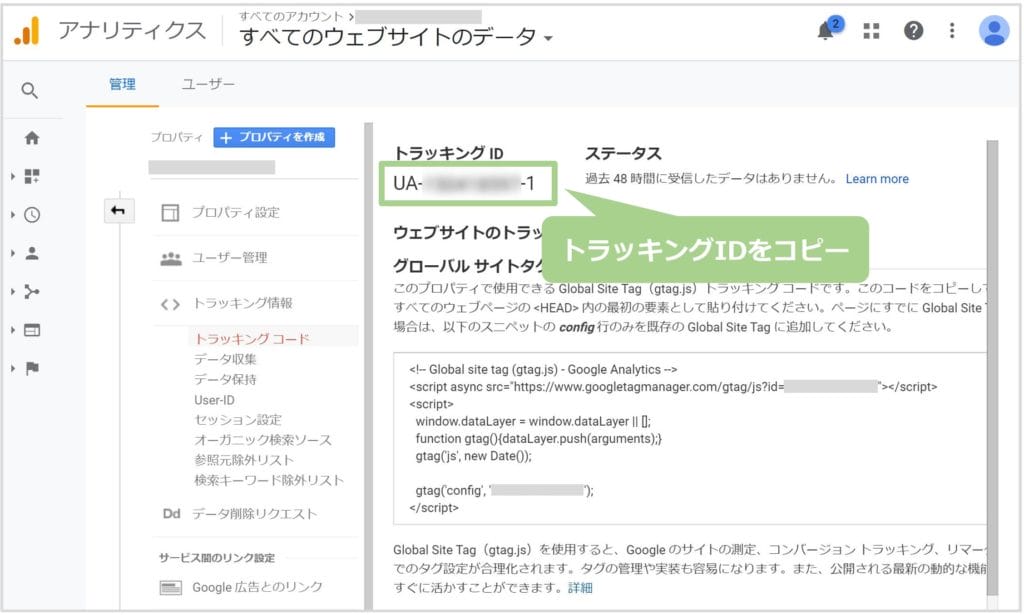
Task: Select User-ID in the tracking menu
Action: (214, 400)
